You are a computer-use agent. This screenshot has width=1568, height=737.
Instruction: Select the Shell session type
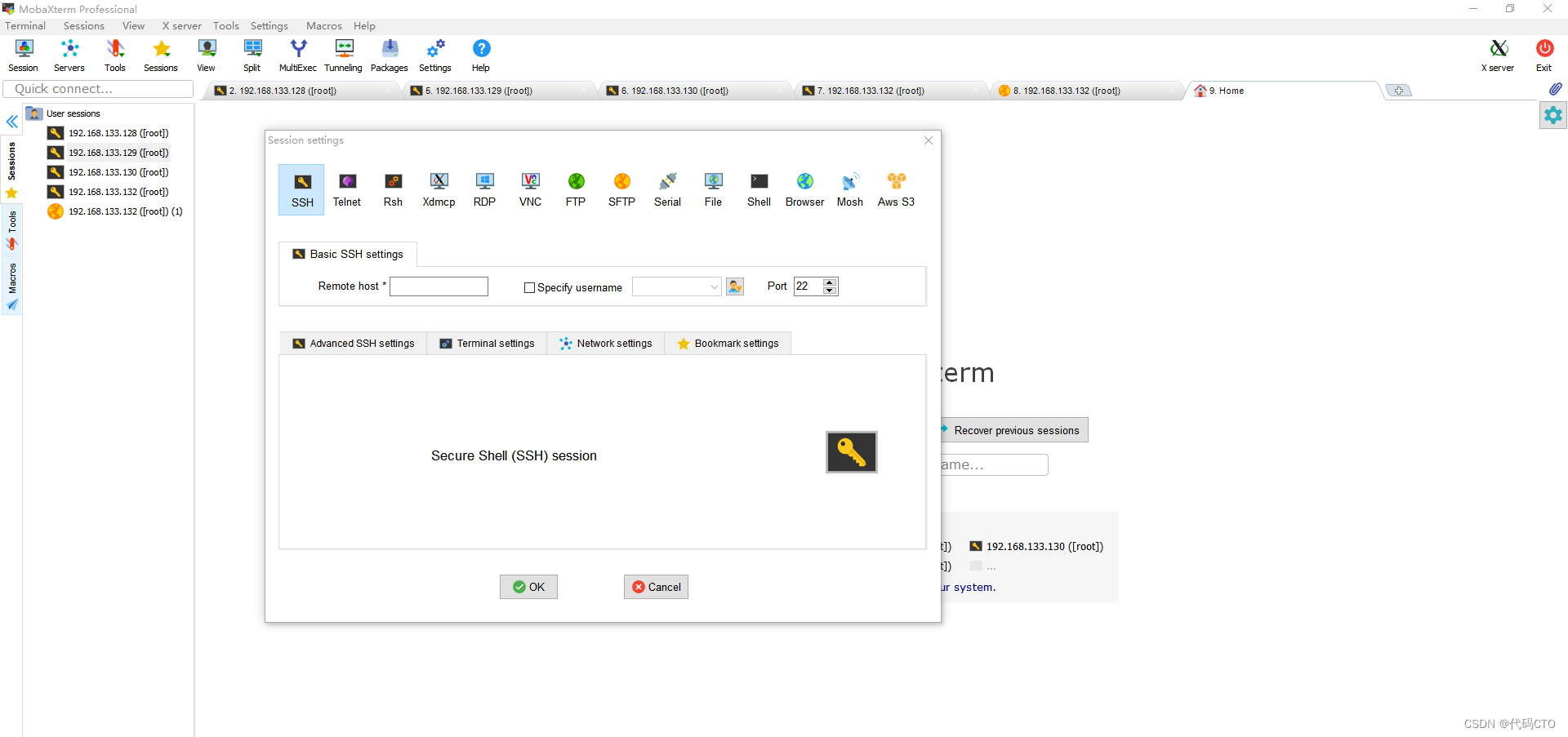pos(759,190)
